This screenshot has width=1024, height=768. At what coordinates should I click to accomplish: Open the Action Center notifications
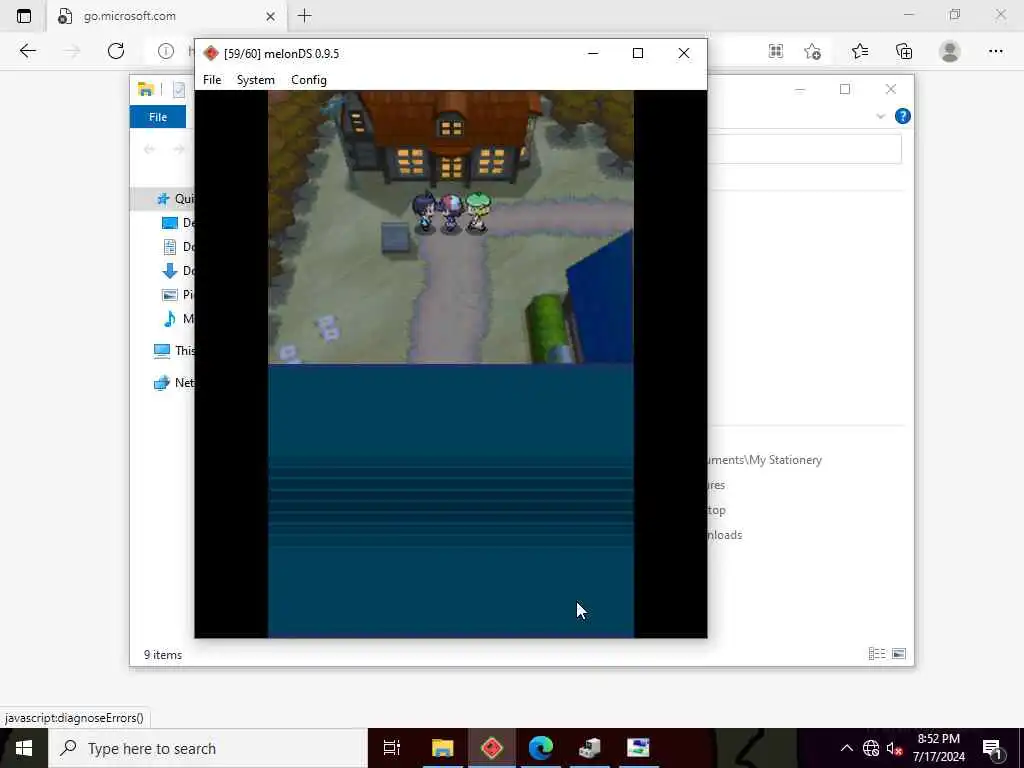993,748
